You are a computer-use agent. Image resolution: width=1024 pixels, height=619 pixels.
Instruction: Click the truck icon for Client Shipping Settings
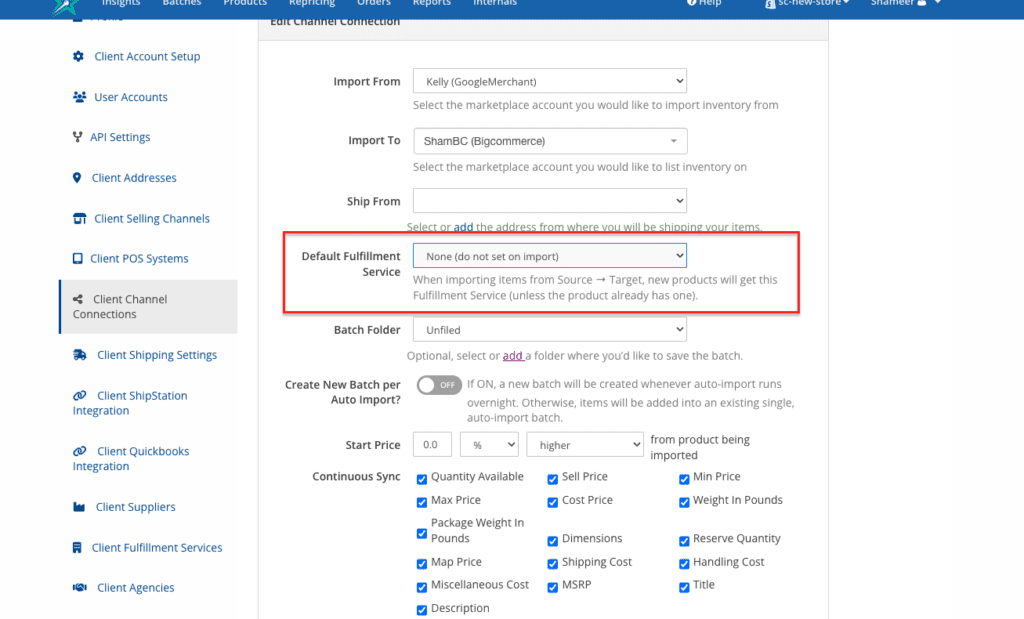[80, 355]
